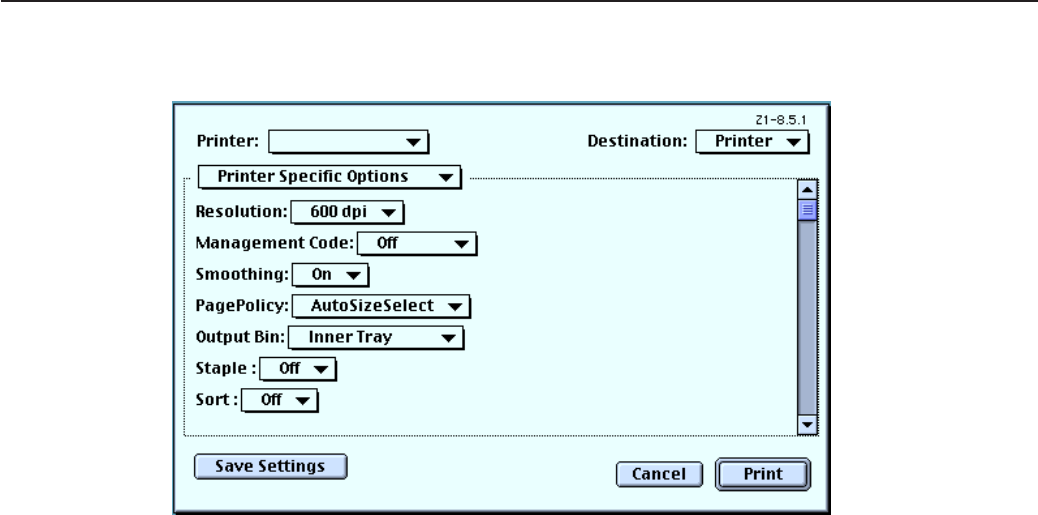
Task: Change the Resolution 600 dpi dropdown
Action: pos(346,212)
